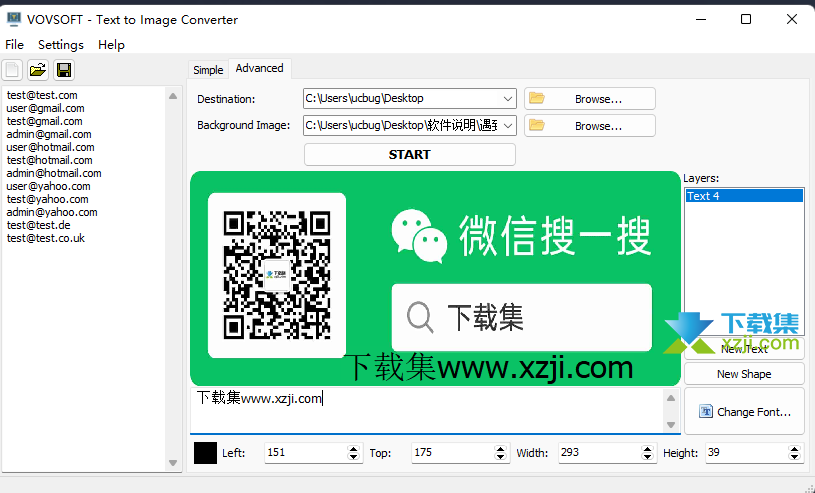Decrease the Top value with down arrow
815x493 pixels.
501,457
